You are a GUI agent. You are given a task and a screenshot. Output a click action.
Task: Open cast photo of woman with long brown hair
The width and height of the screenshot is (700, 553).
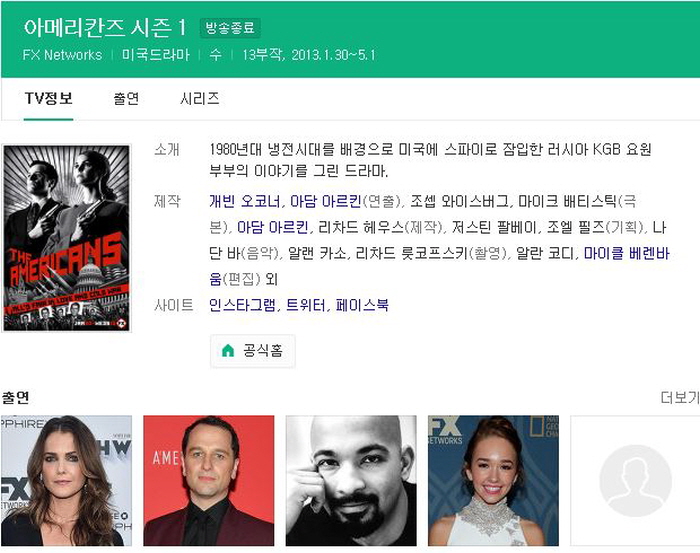pos(67,481)
